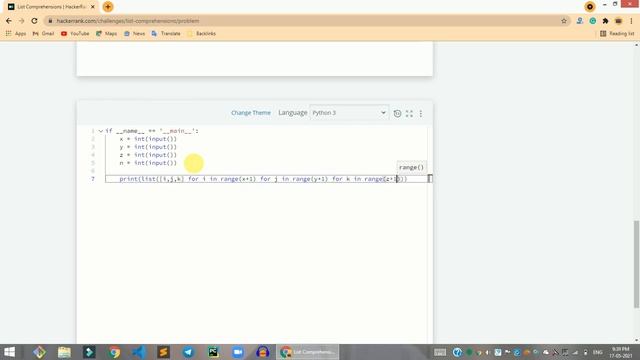Click the Change Theme link

tap(251, 113)
